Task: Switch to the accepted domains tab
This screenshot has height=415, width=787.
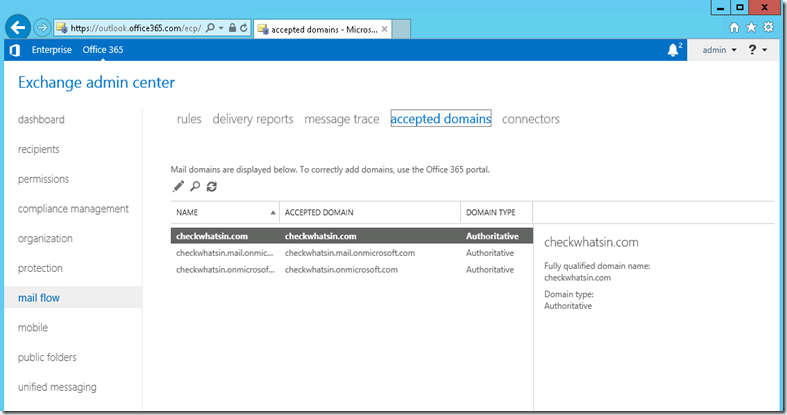Action: (x=441, y=119)
